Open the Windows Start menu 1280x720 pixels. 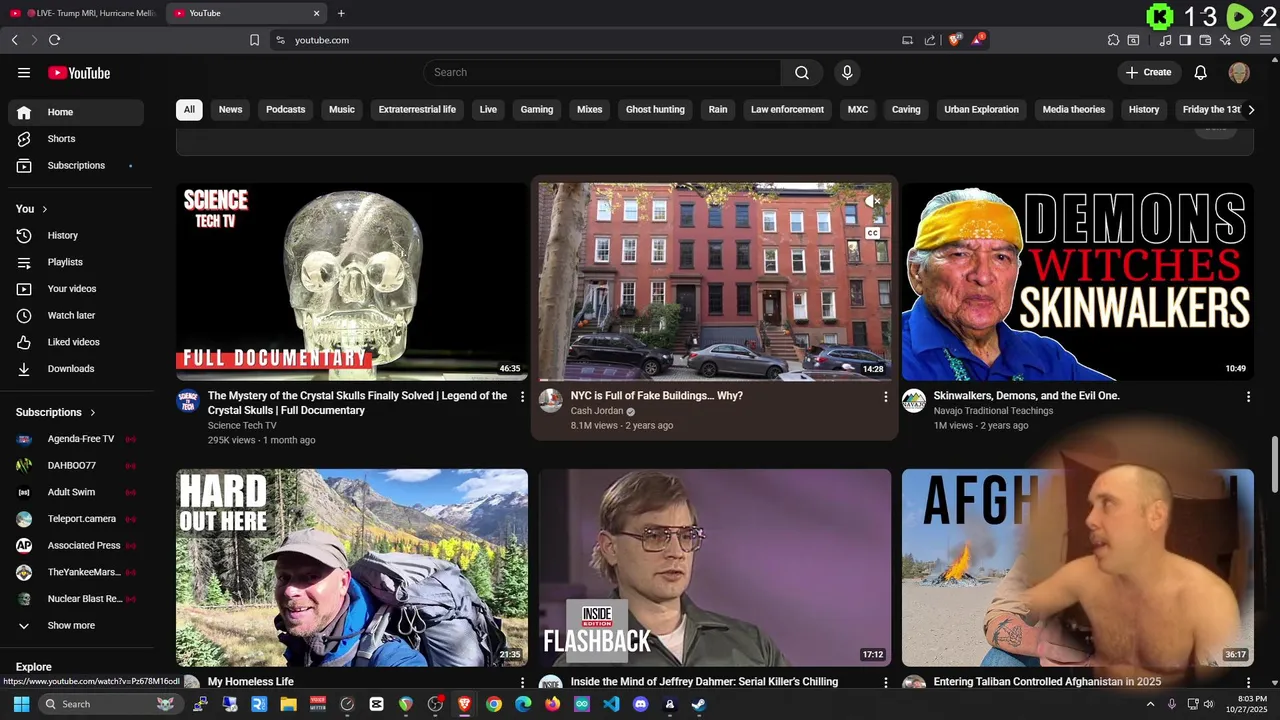tap(21, 704)
